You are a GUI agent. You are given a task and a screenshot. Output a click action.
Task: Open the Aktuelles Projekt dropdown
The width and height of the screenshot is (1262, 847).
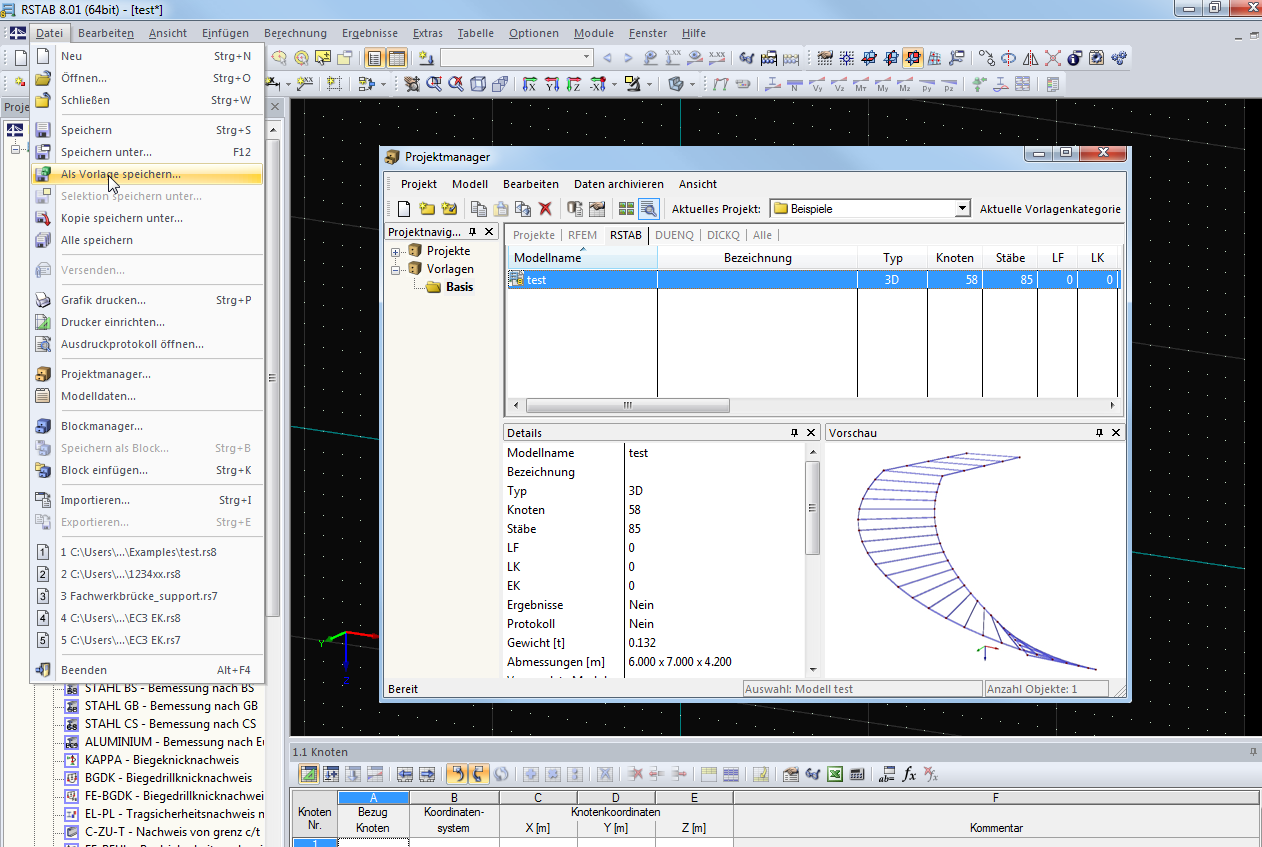coord(962,209)
